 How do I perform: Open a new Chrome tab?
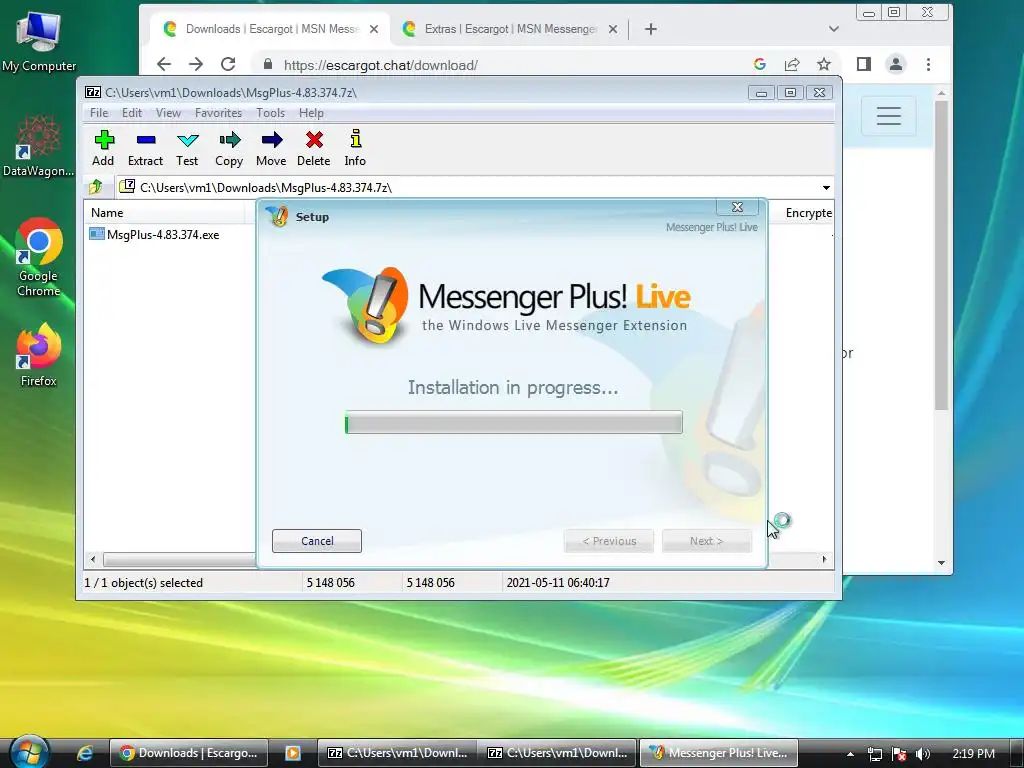pyautogui.click(x=650, y=29)
